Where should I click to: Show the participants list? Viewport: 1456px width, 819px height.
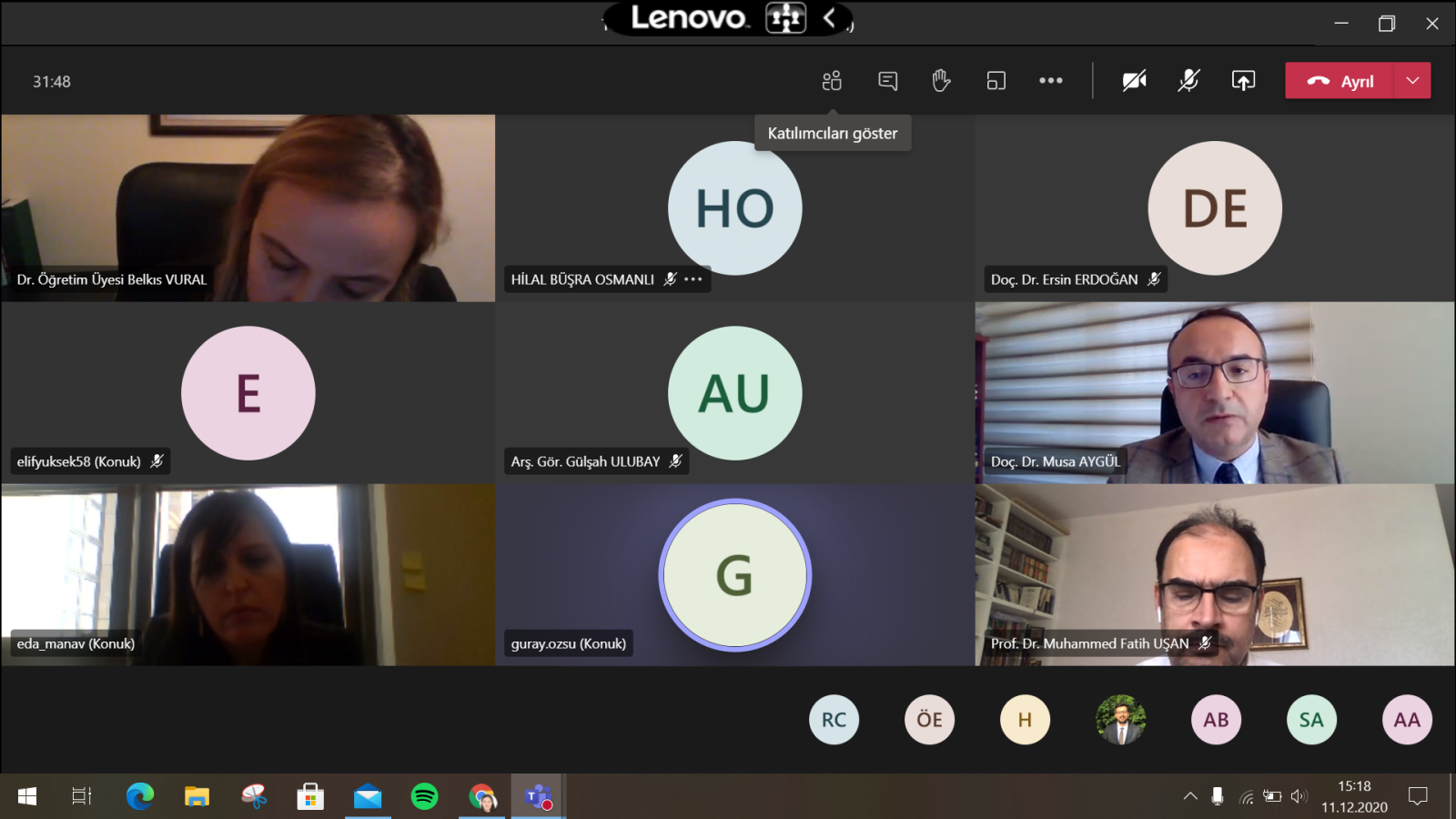(x=832, y=81)
